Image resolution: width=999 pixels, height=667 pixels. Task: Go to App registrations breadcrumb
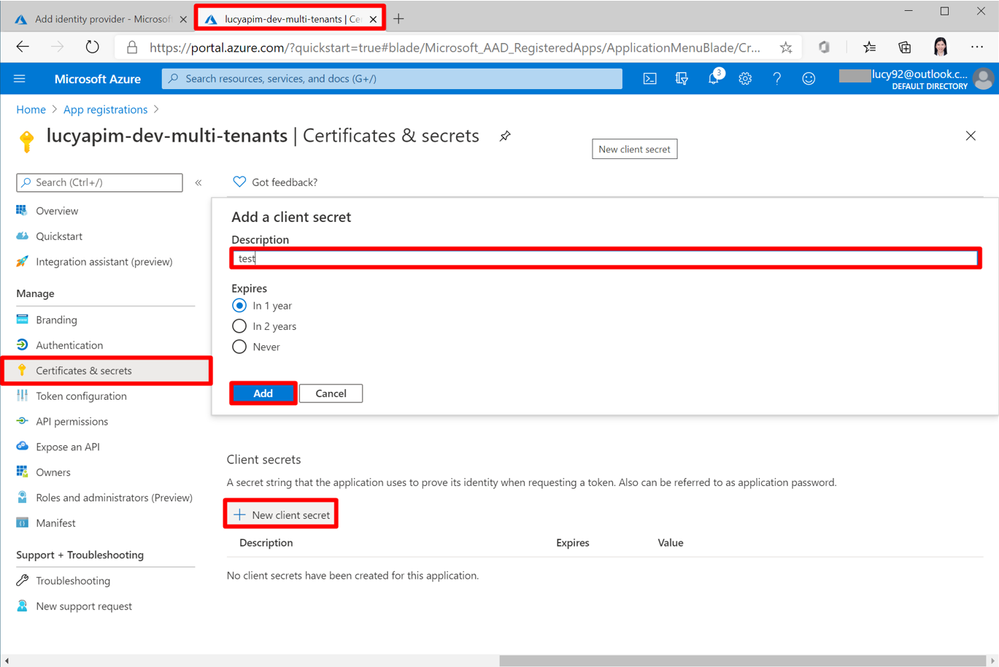[x=105, y=110]
